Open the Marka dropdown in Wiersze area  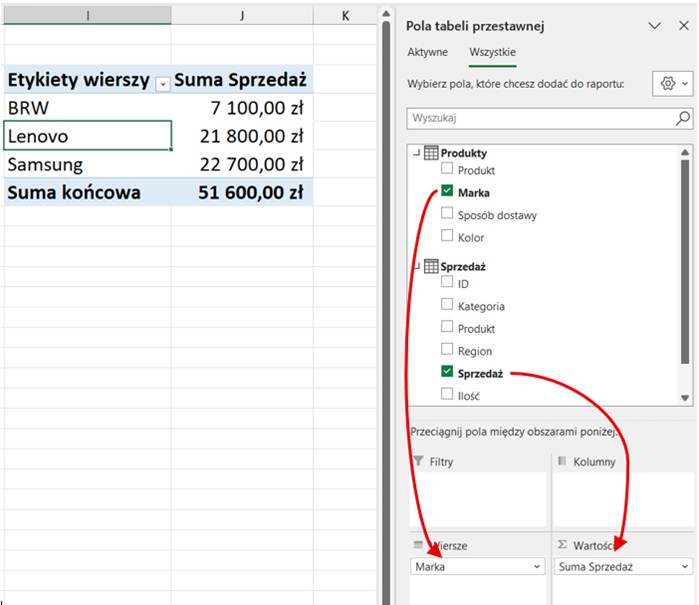(x=539, y=567)
